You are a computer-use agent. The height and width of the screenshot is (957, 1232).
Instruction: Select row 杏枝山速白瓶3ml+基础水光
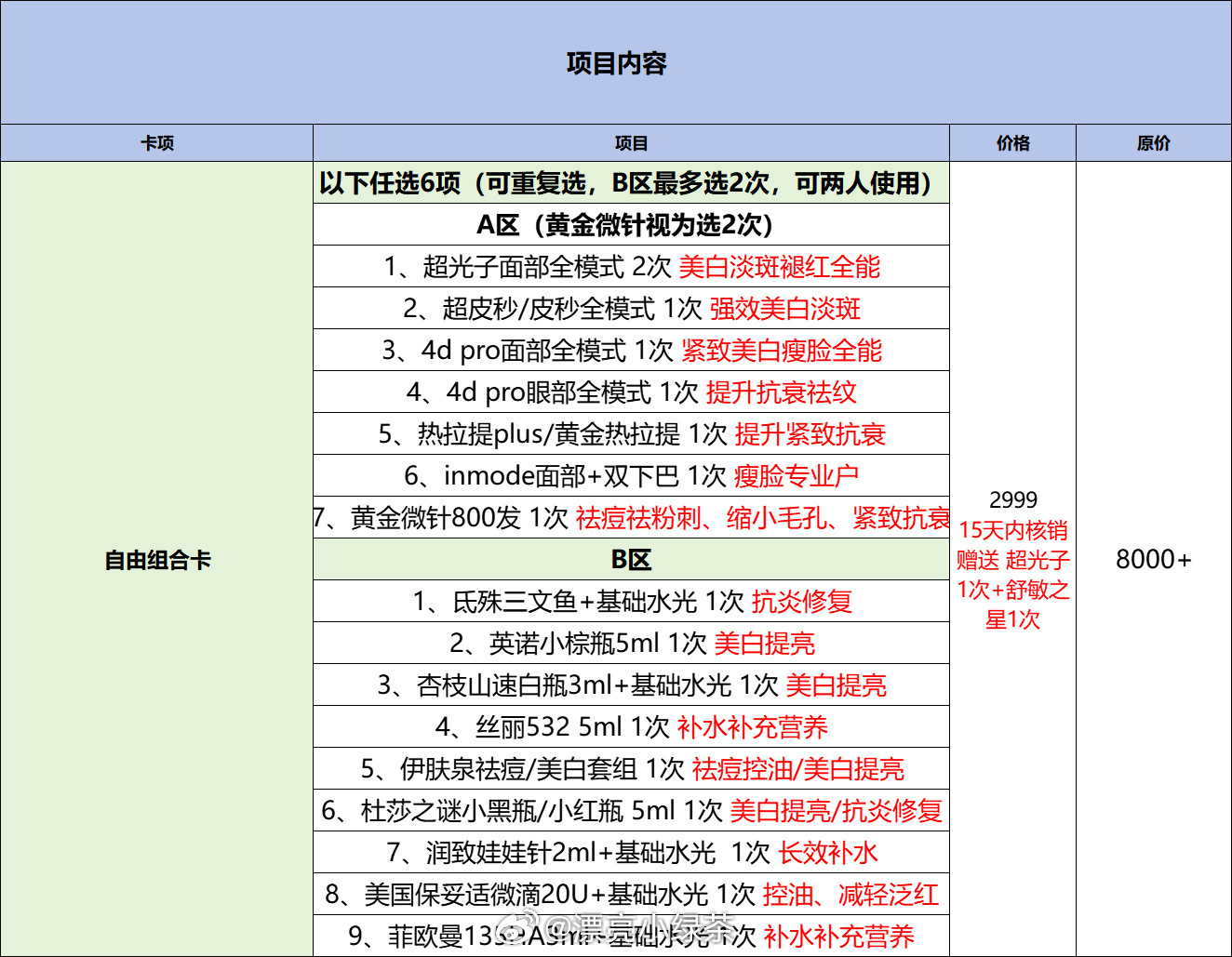tap(631, 685)
